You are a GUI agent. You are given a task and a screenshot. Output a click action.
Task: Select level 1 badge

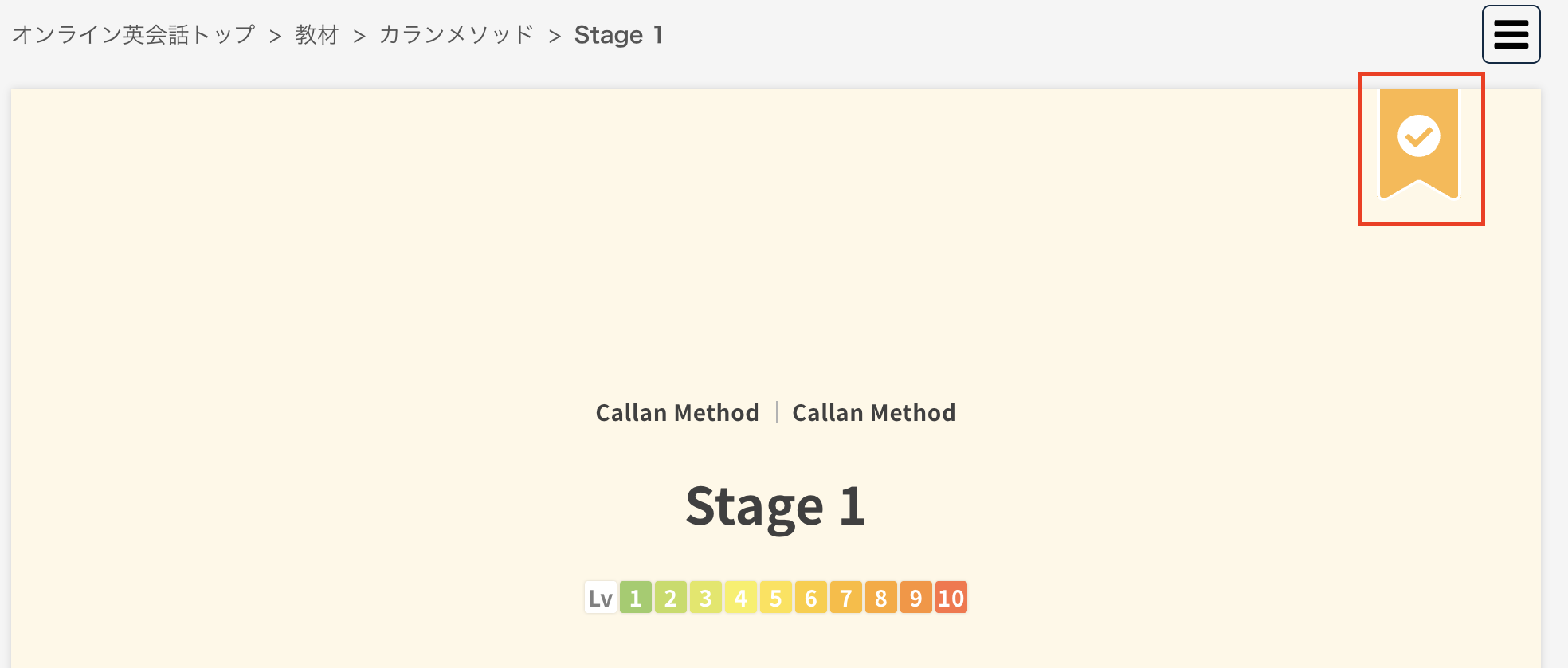coord(636,598)
